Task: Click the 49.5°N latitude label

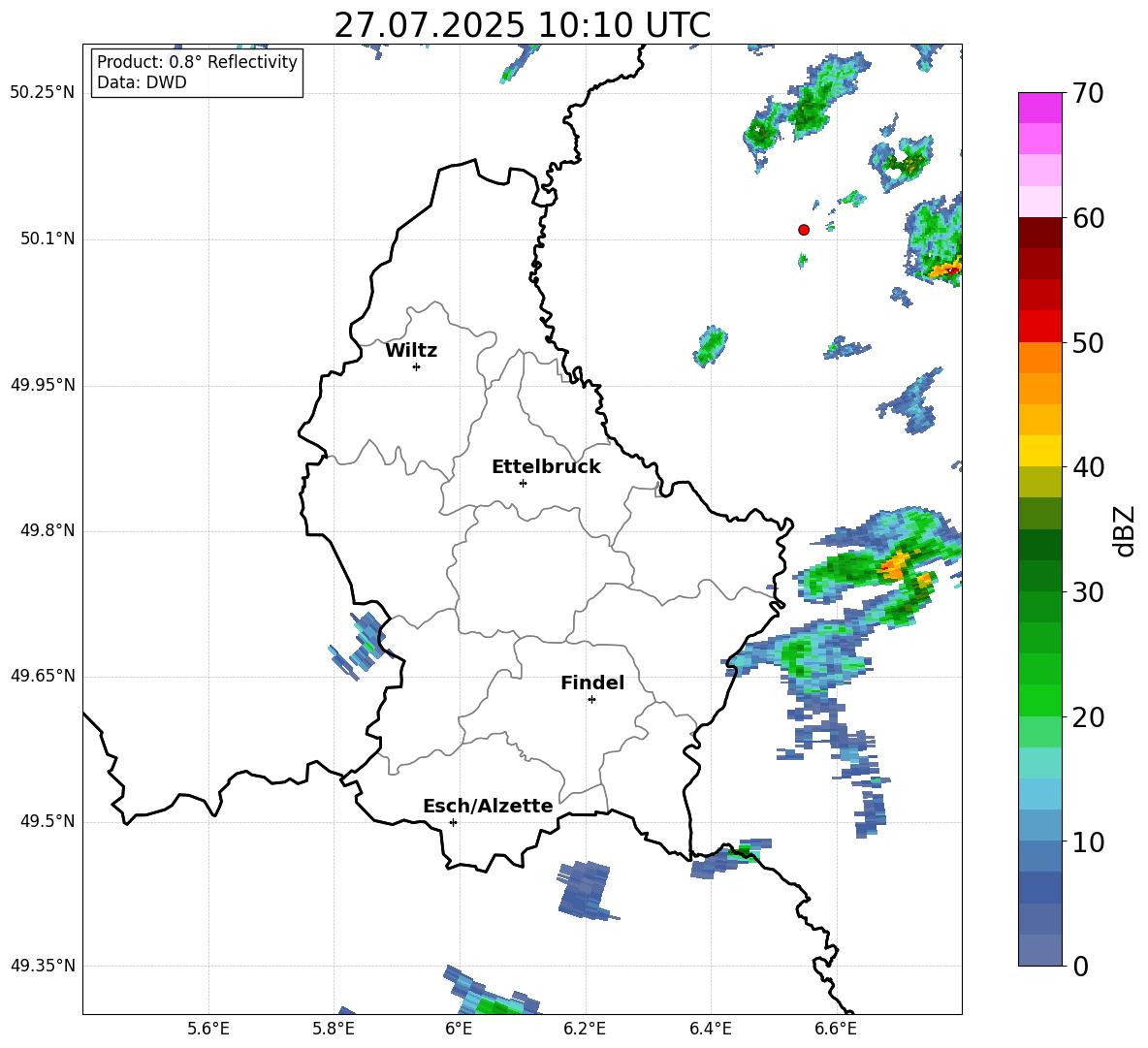Action: pyautogui.click(x=48, y=821)
